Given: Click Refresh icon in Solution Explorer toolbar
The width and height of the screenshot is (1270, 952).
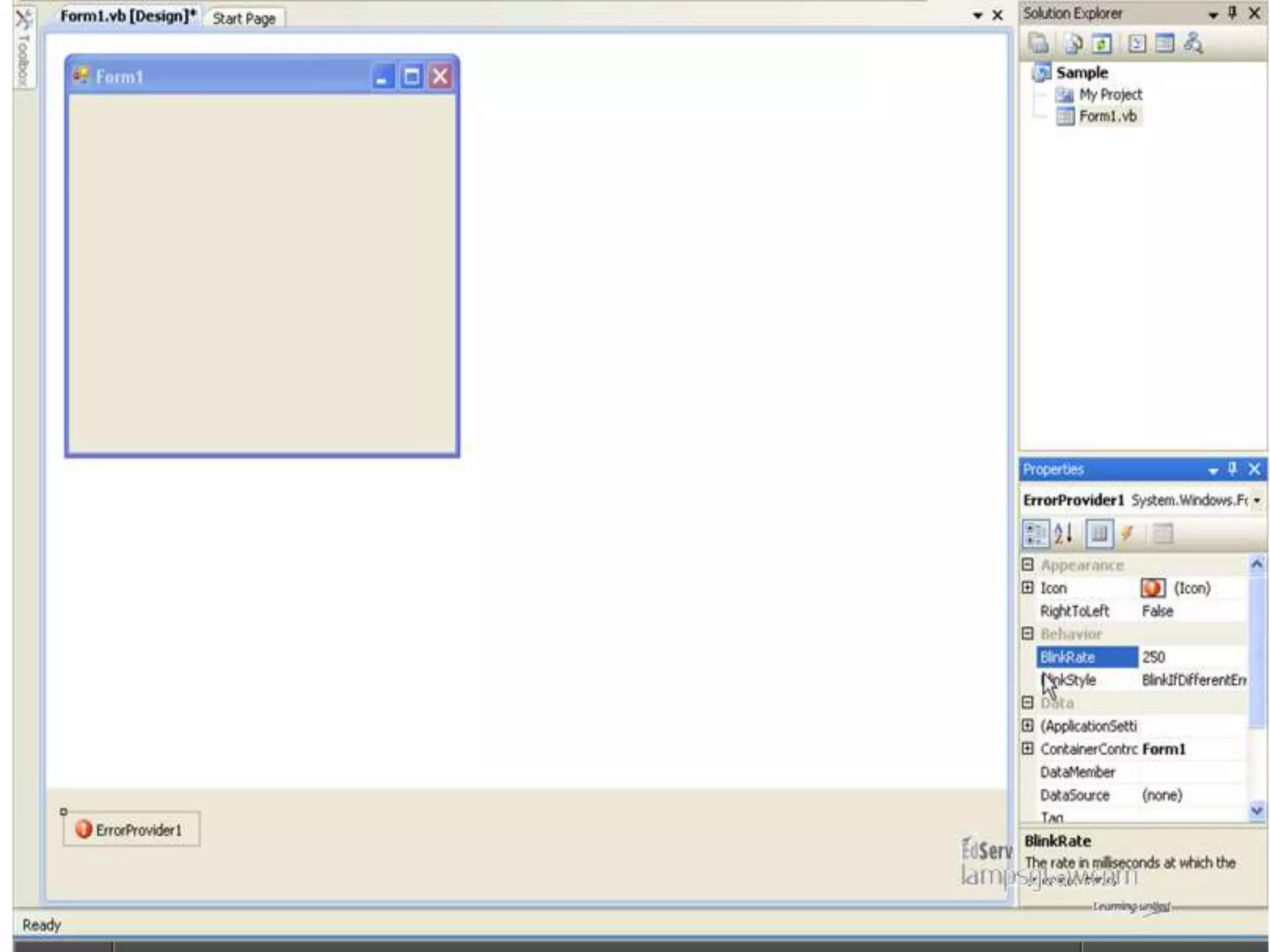Looking at the screenshot, I should point(1102,43).
